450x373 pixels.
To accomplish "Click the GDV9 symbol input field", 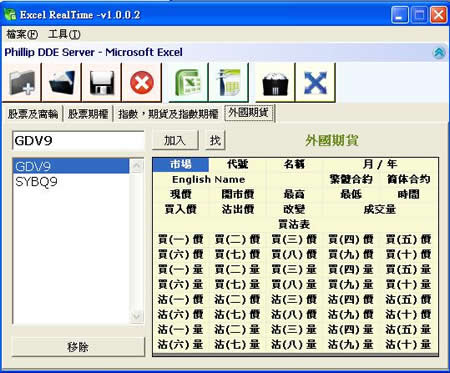I will 78,140.
